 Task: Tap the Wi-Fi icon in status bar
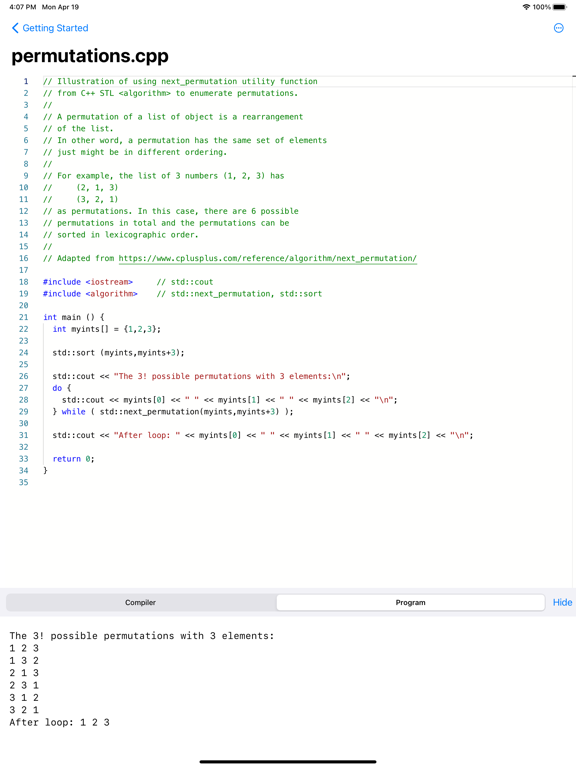[x=527, y=7]
